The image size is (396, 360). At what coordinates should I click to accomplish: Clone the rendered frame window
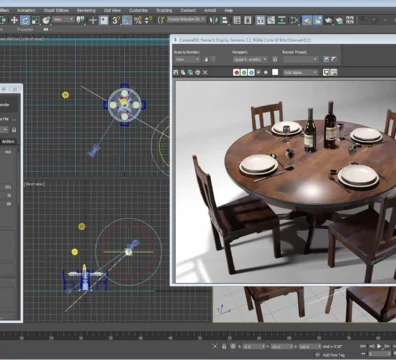(x=190, y=72)
